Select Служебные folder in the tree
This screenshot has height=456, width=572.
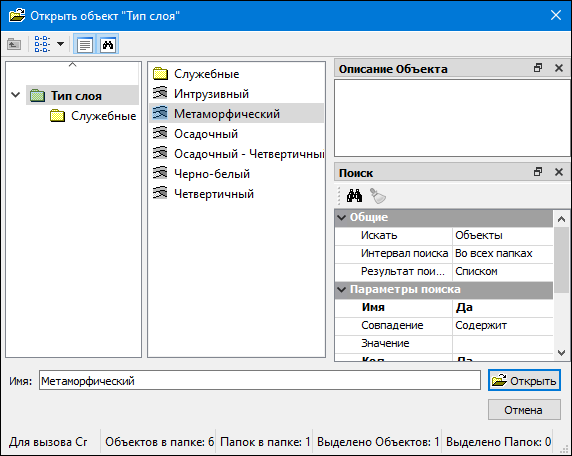[93, 116]
